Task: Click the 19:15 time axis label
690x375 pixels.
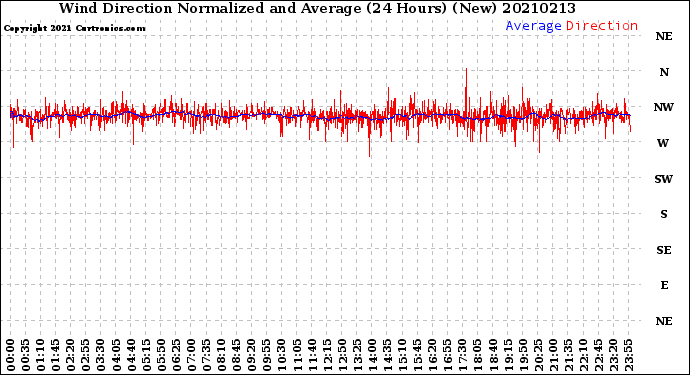Action: tap(508, 355)
